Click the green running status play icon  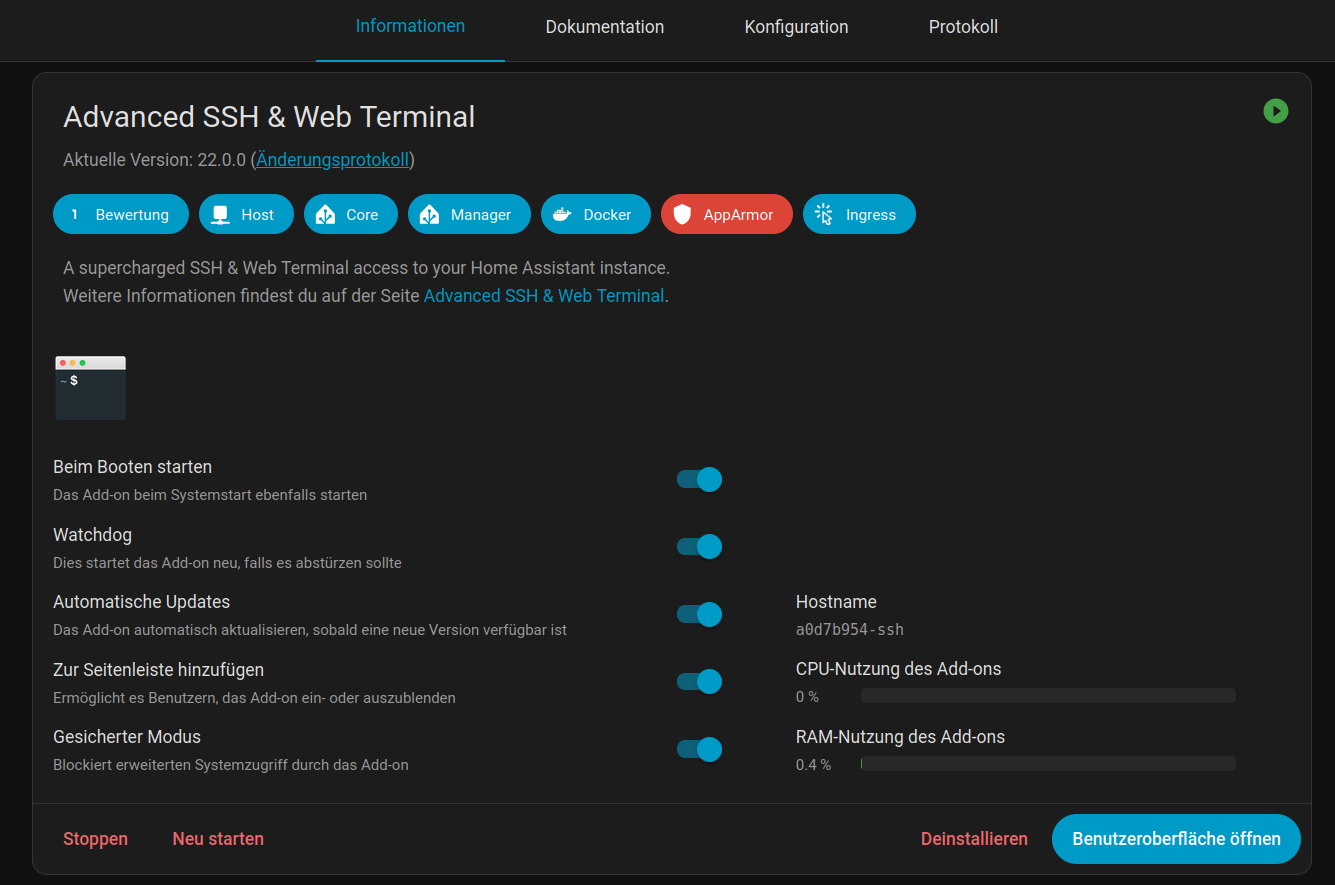[x=1275, y=111]
